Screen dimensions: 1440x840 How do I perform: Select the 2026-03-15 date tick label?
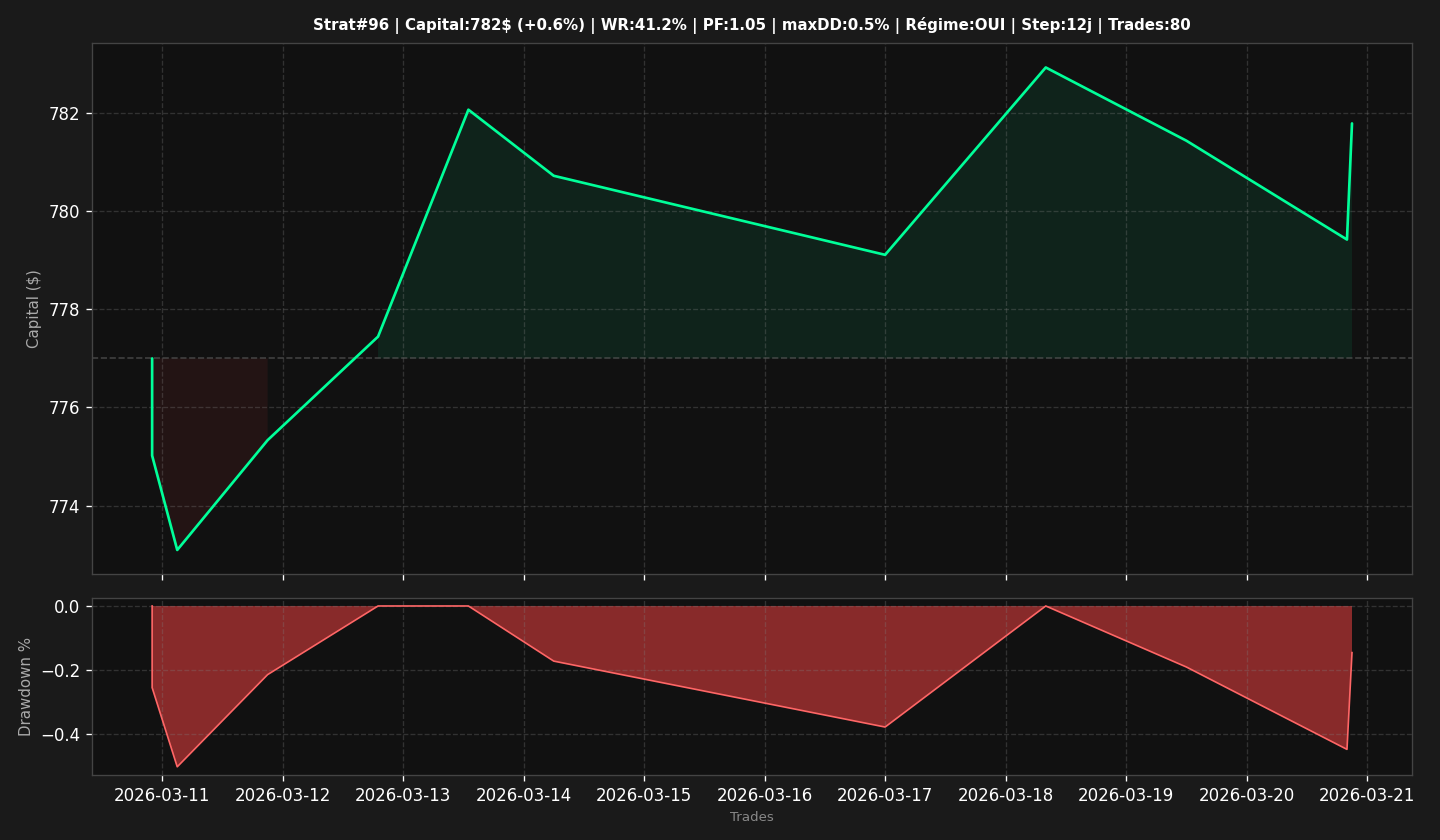point(644,795)
